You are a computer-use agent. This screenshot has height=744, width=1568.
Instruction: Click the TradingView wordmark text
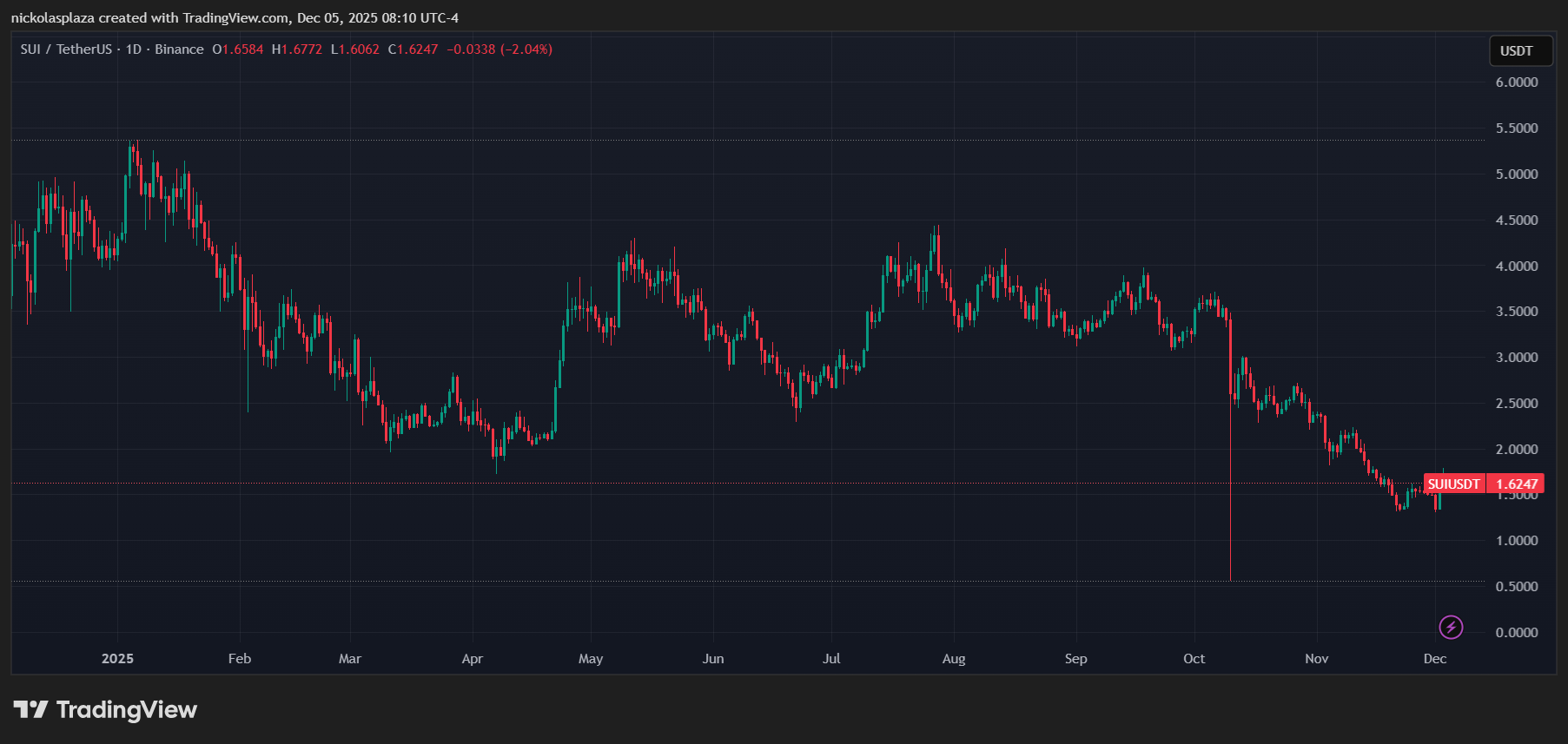(x=127, y=710)
